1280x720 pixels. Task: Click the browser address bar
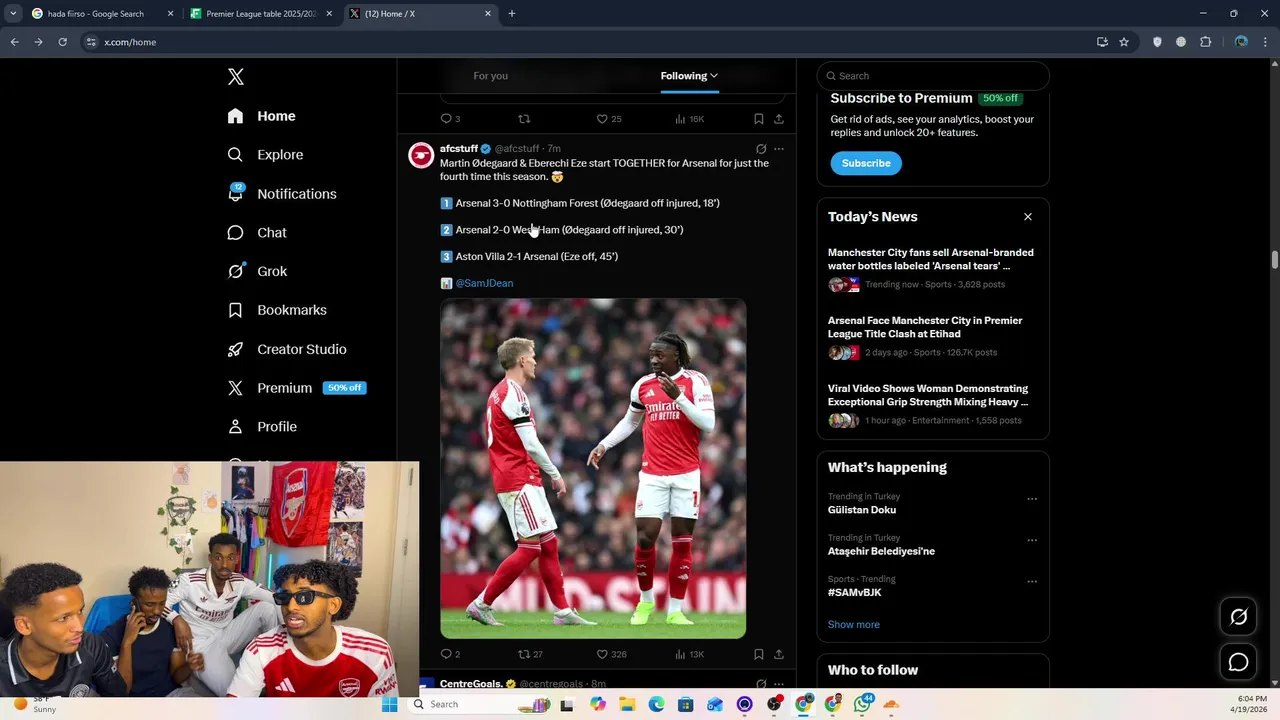(590, 42)
